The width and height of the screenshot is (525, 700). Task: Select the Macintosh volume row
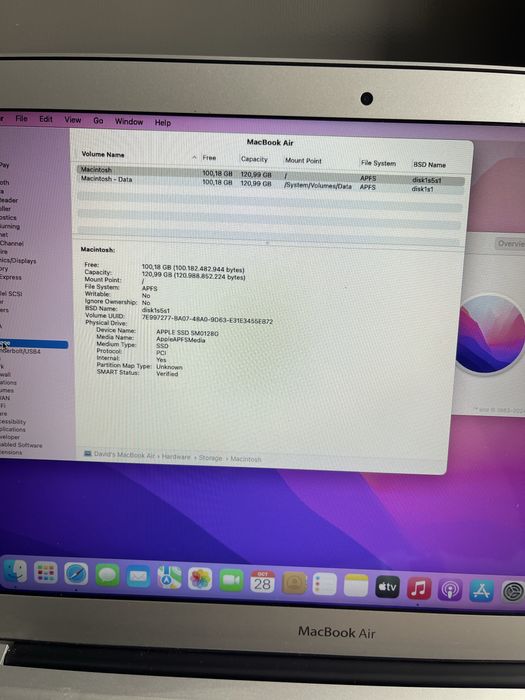coord(271,175)
